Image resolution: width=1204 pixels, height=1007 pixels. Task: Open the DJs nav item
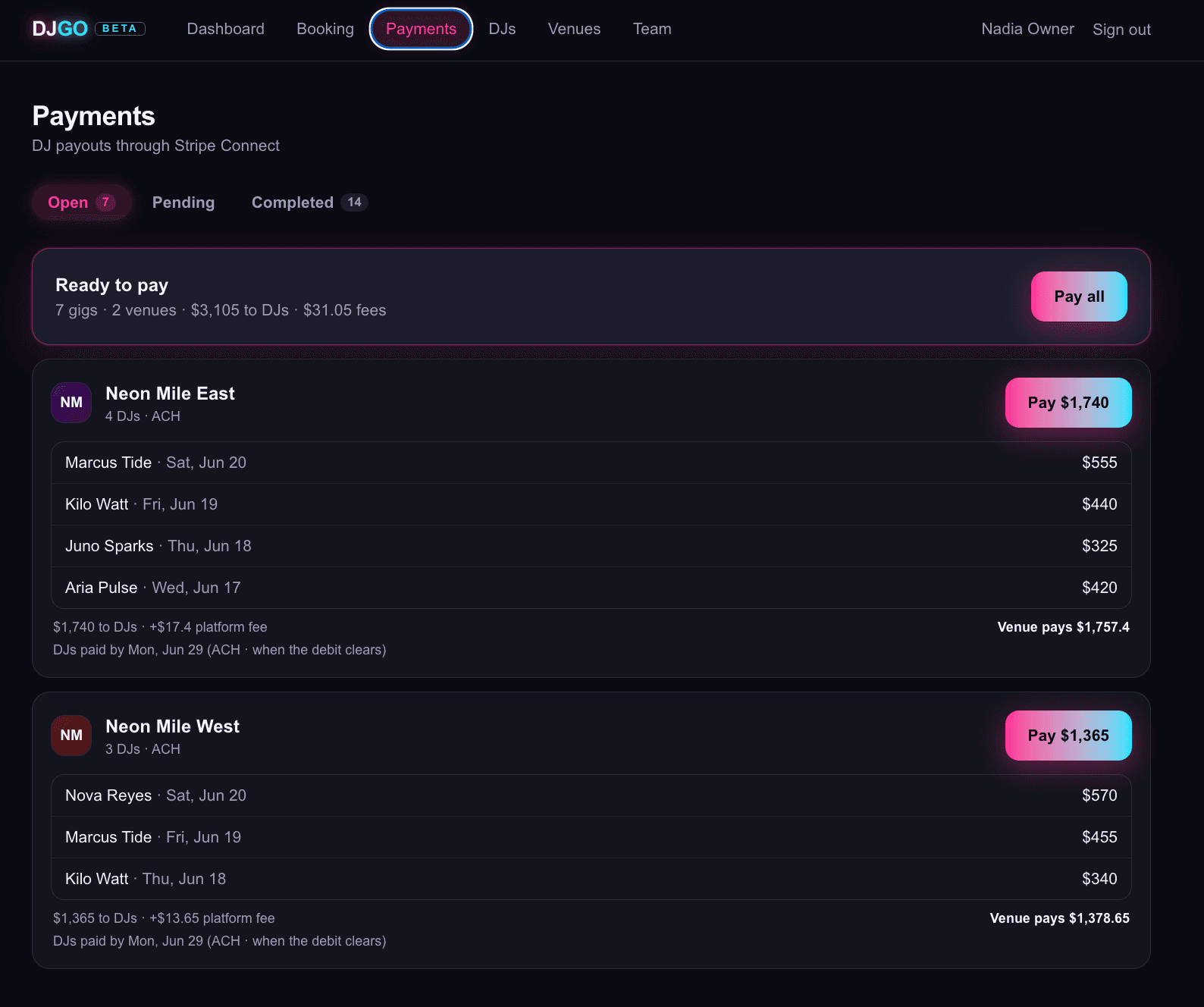click(502, 29)
